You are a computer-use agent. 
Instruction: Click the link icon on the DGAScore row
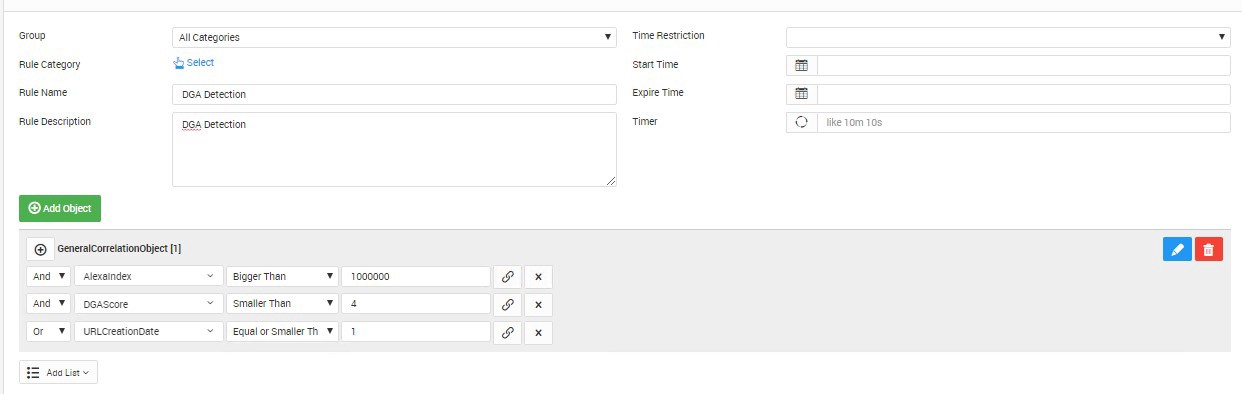point(507,304)
